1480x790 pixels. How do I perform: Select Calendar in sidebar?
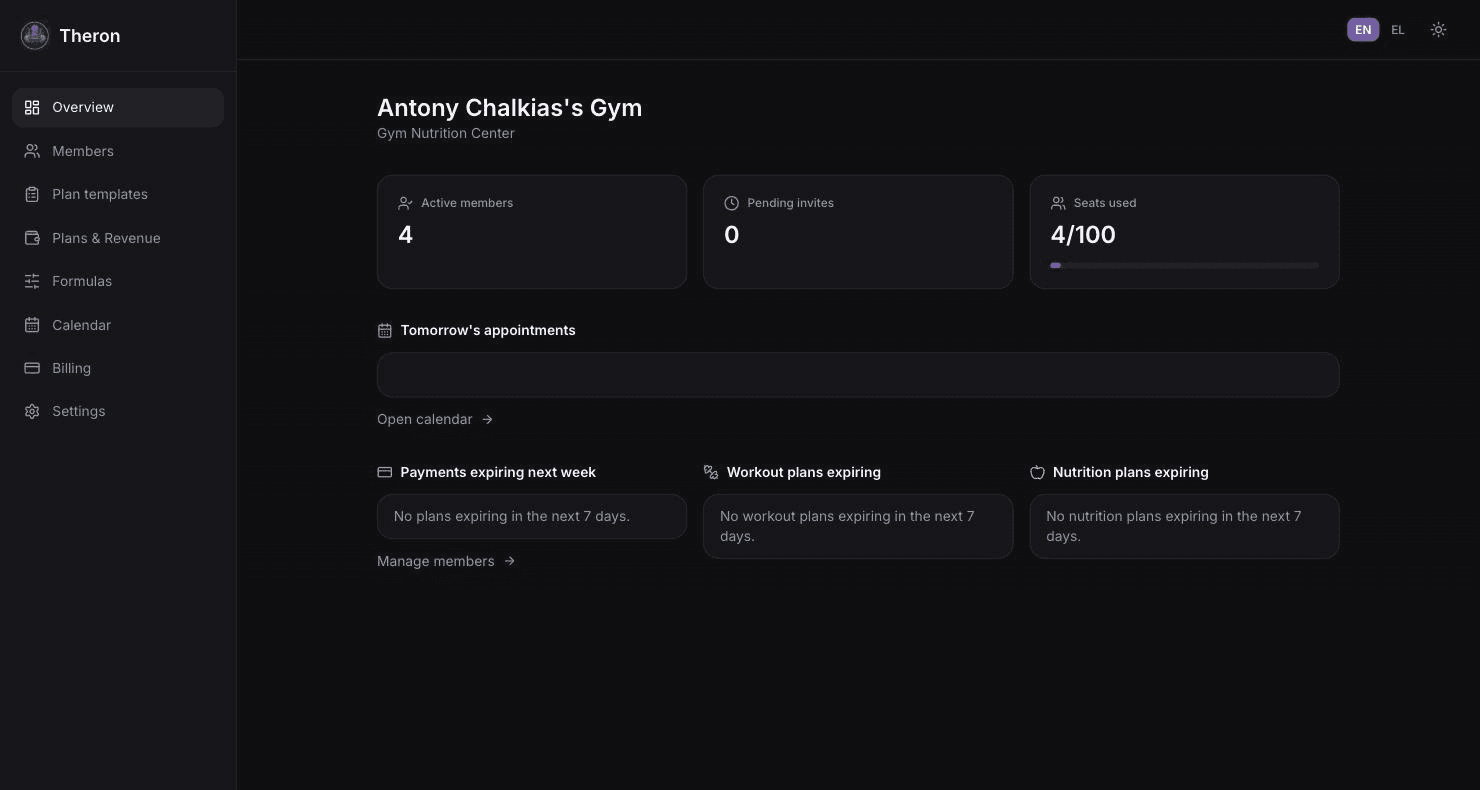coord(118,325)
